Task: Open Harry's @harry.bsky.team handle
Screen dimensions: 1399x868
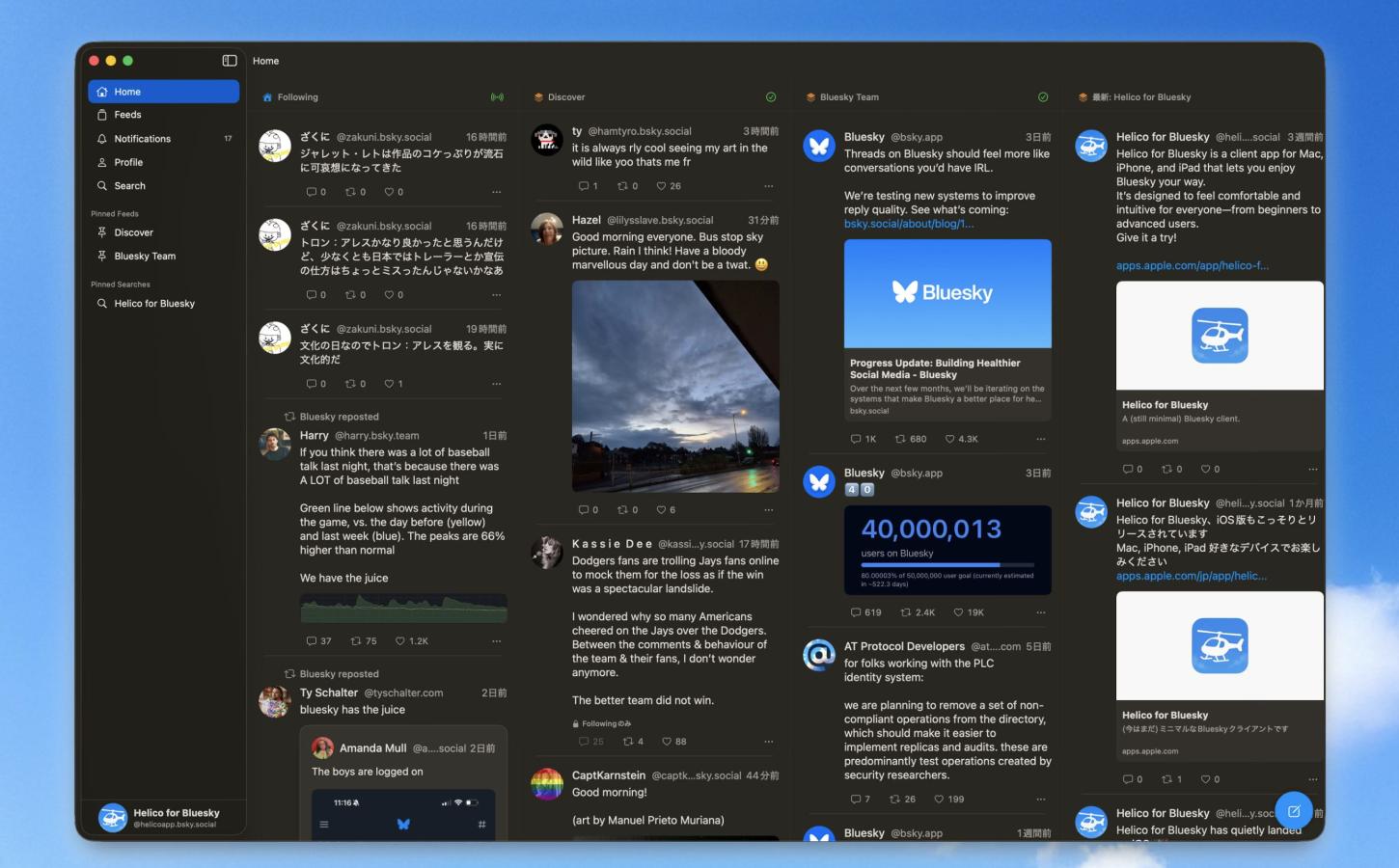Action: tap(377, 436)
